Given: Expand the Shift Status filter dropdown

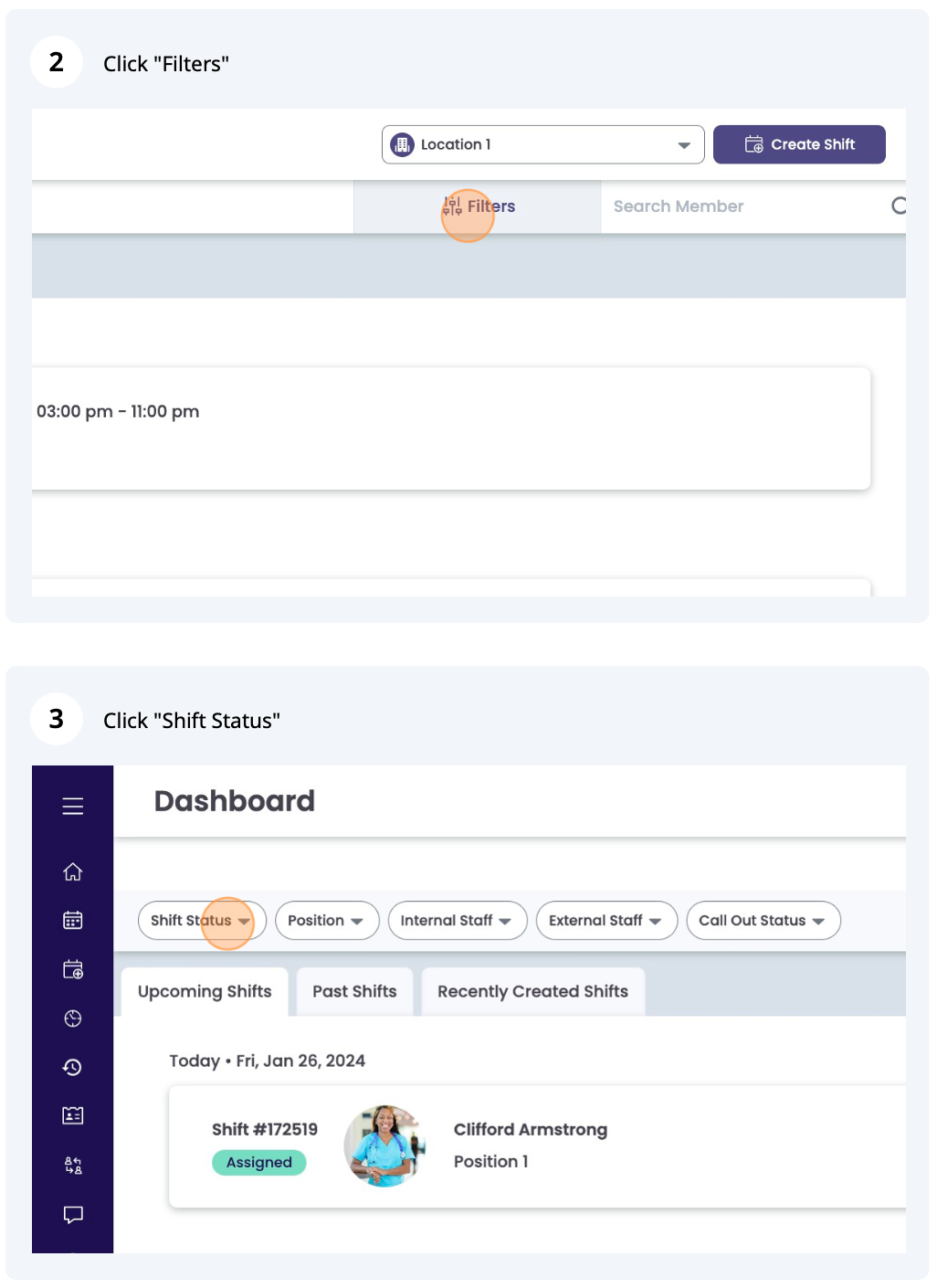Looking at the screenshot, I should [201, 921].
